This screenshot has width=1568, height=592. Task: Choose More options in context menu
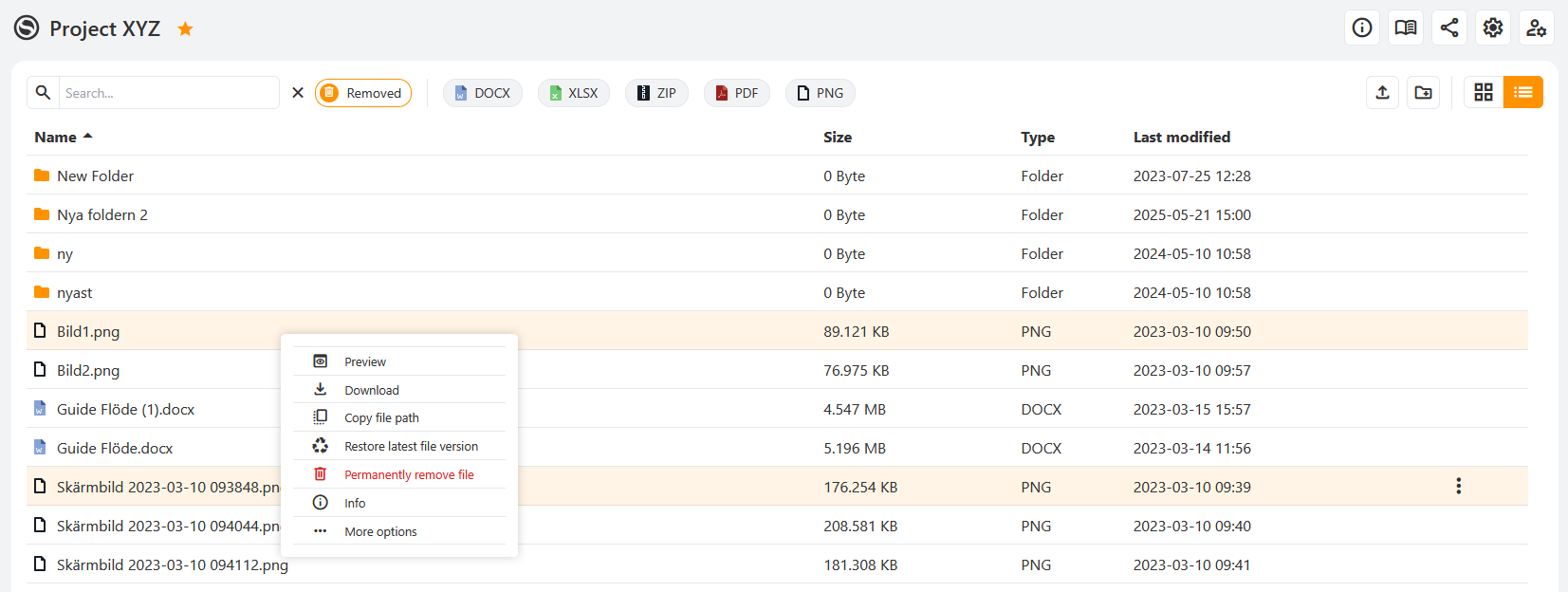(x=399, y=531)
